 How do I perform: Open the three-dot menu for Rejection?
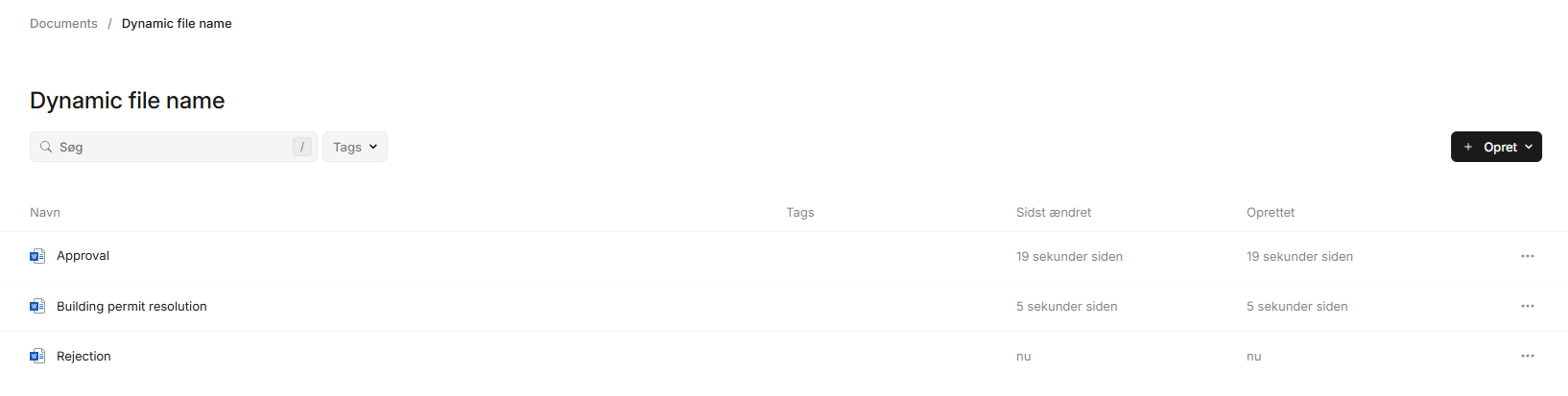pos(1528,356)
